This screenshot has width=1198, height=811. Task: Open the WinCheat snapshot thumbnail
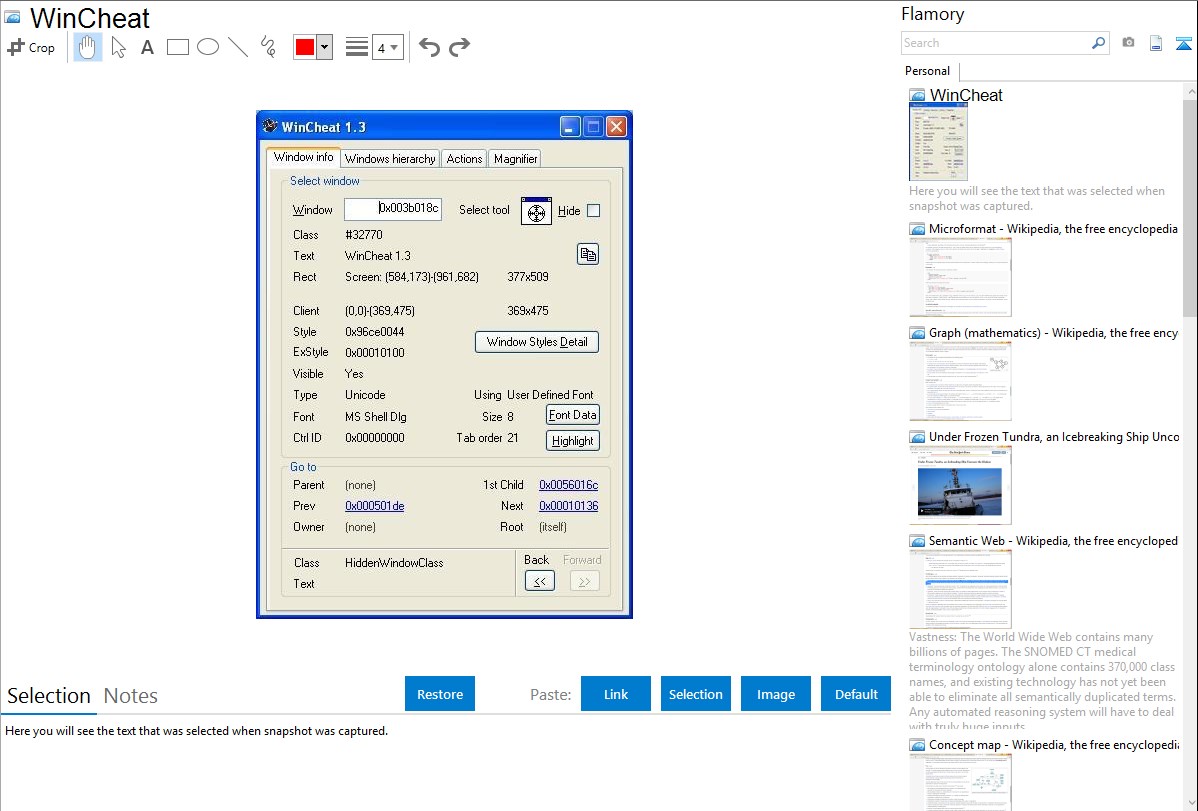tap(938, 141)
